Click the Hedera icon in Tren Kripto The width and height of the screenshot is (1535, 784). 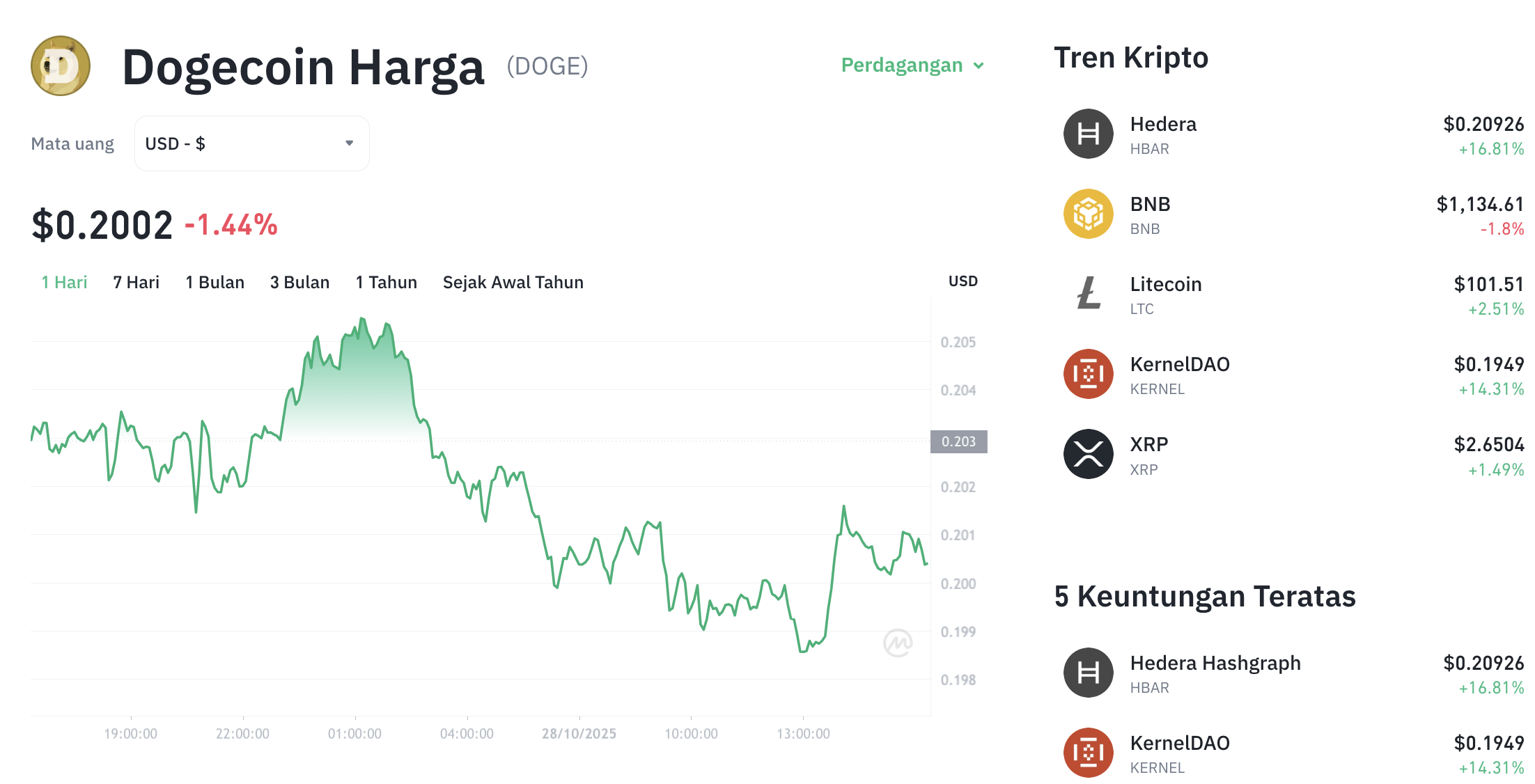point(1088,134)
